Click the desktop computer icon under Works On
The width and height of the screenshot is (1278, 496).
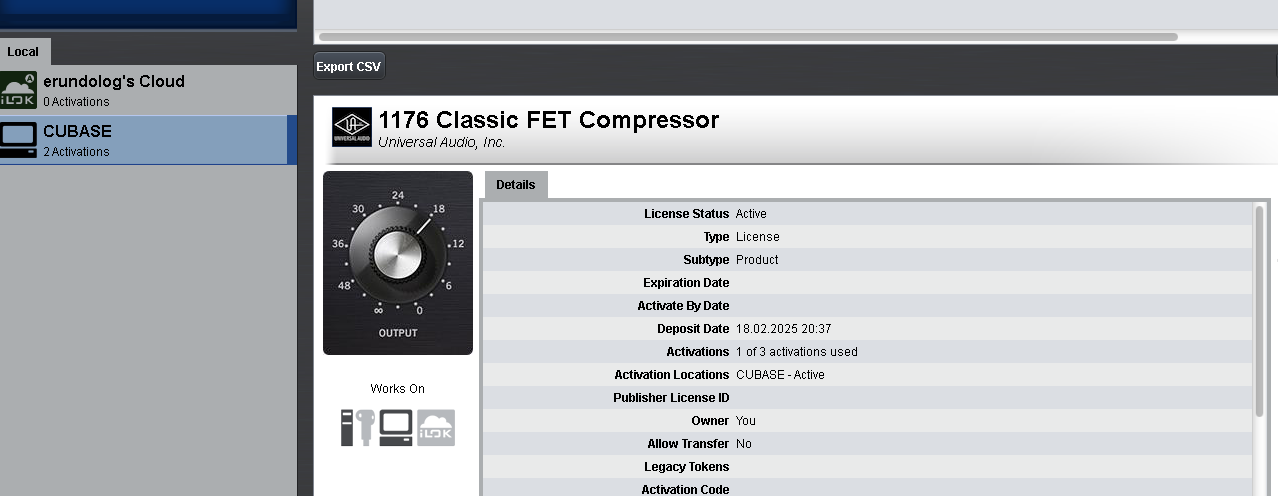click(396, 428)
